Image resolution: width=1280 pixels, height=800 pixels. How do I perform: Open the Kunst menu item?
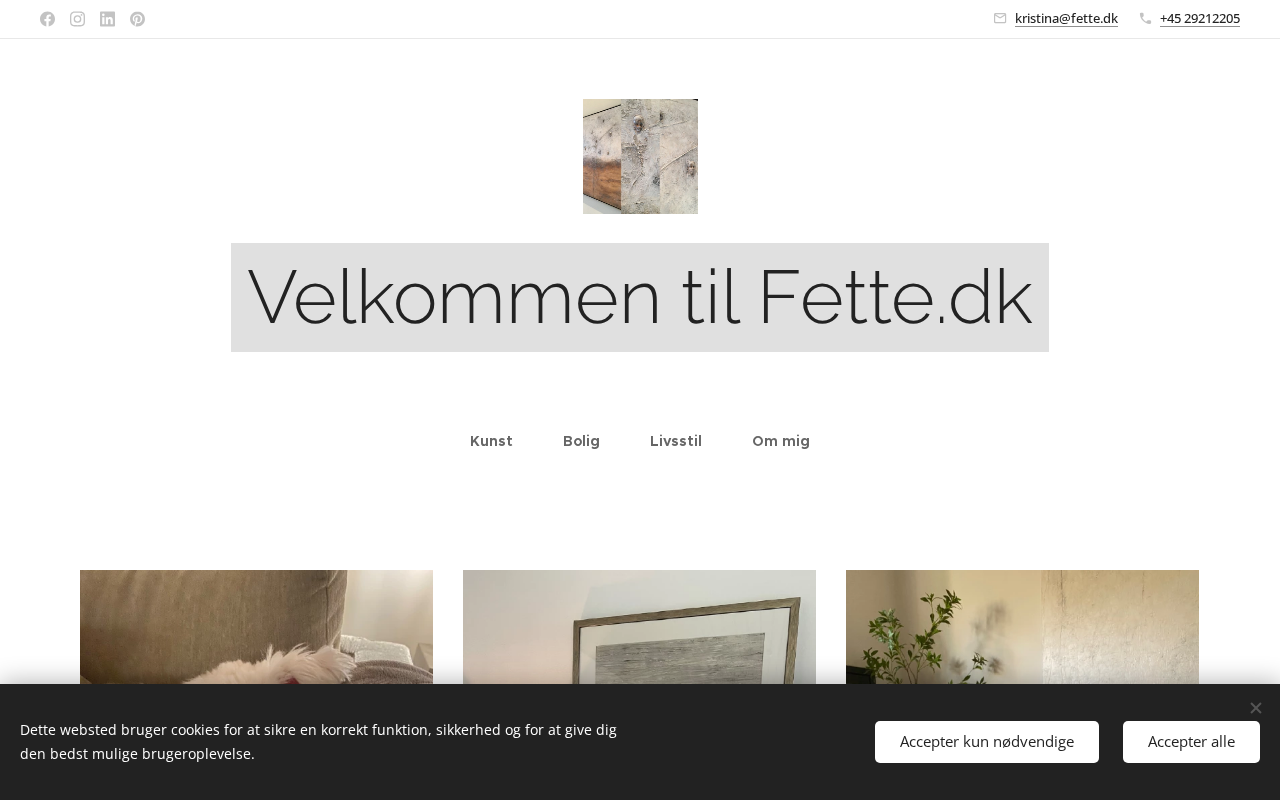(x=491, y=441)
